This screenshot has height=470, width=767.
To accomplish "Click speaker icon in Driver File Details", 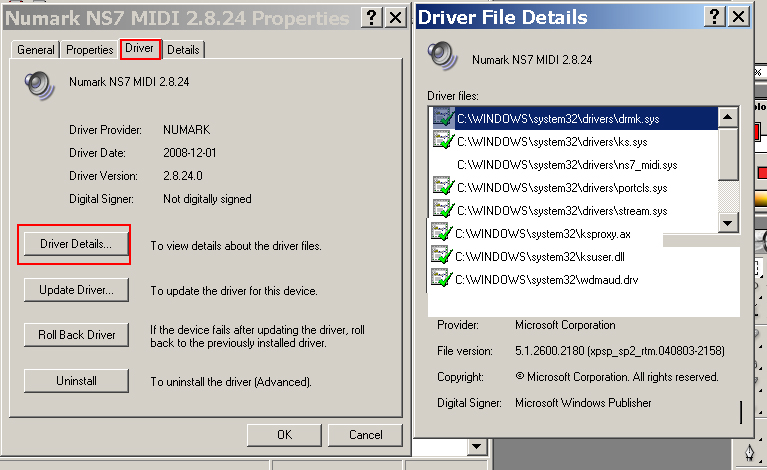I will [442, 56].
